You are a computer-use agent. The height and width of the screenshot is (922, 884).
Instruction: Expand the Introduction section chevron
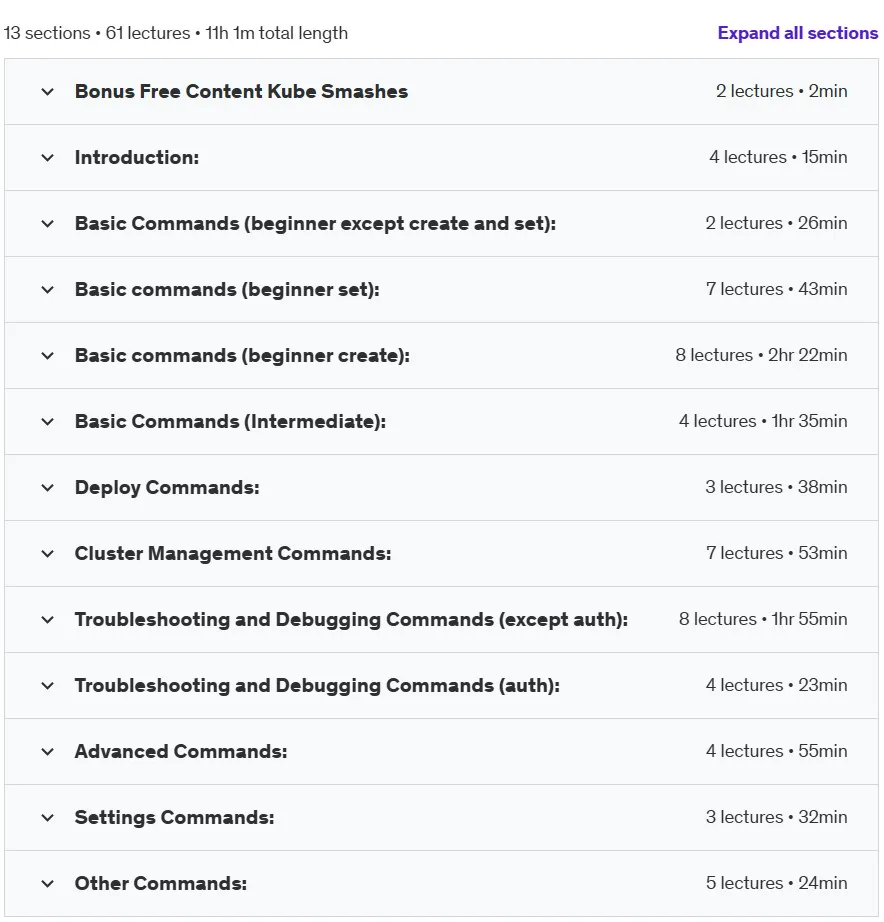pos(48,158)
